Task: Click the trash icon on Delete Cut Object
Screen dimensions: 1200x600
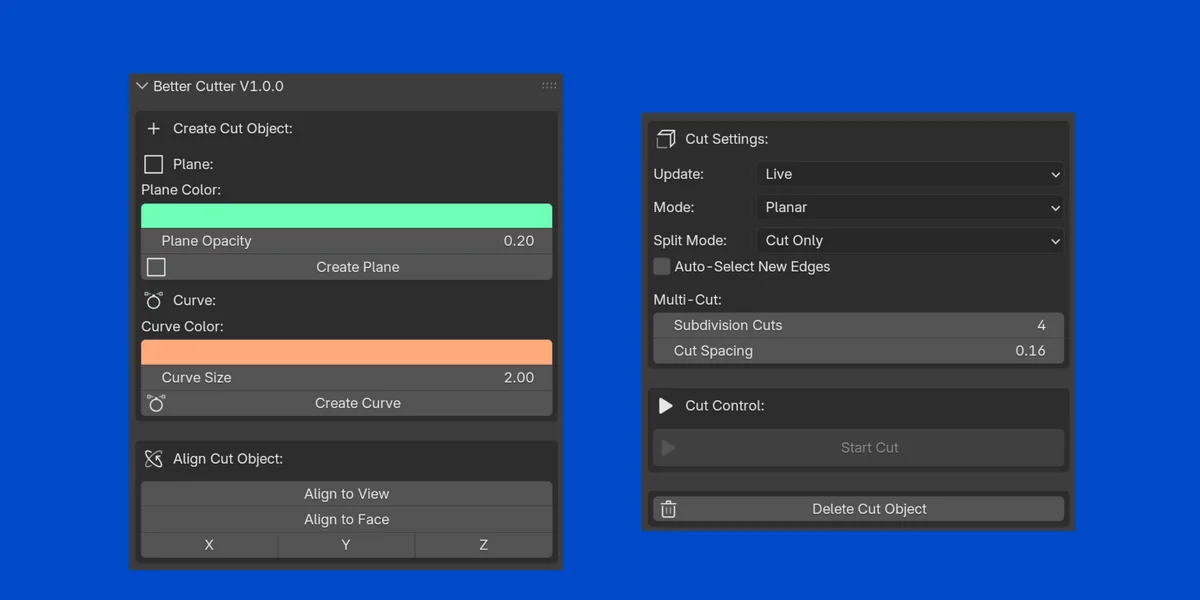Action: pos(668,509)
